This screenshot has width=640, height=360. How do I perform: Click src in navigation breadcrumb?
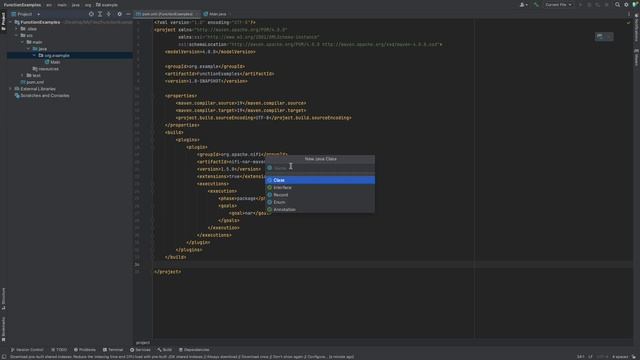tap(49, 4)
